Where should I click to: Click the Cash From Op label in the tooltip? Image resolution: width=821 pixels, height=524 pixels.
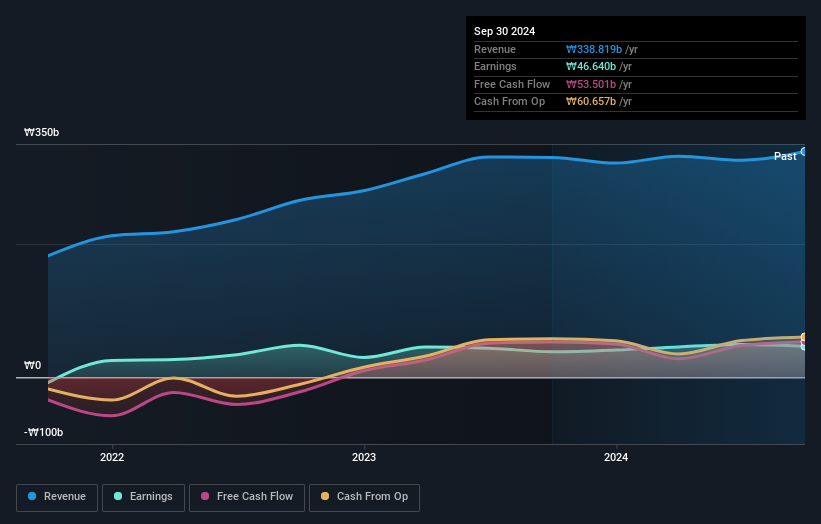(x=509, y=102)
